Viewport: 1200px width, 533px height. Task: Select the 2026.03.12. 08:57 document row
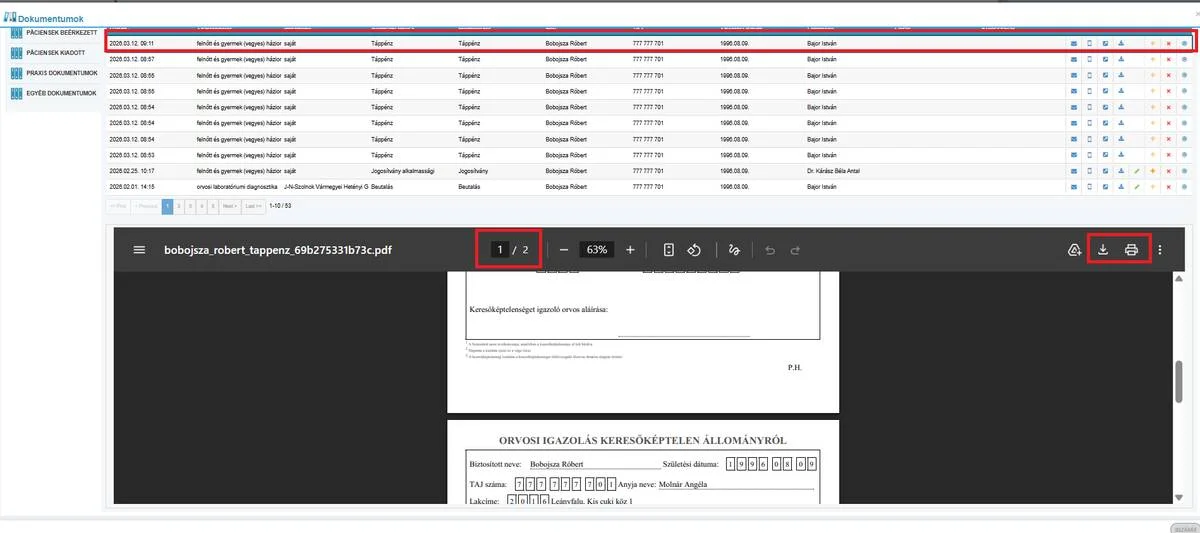point(649,60)
